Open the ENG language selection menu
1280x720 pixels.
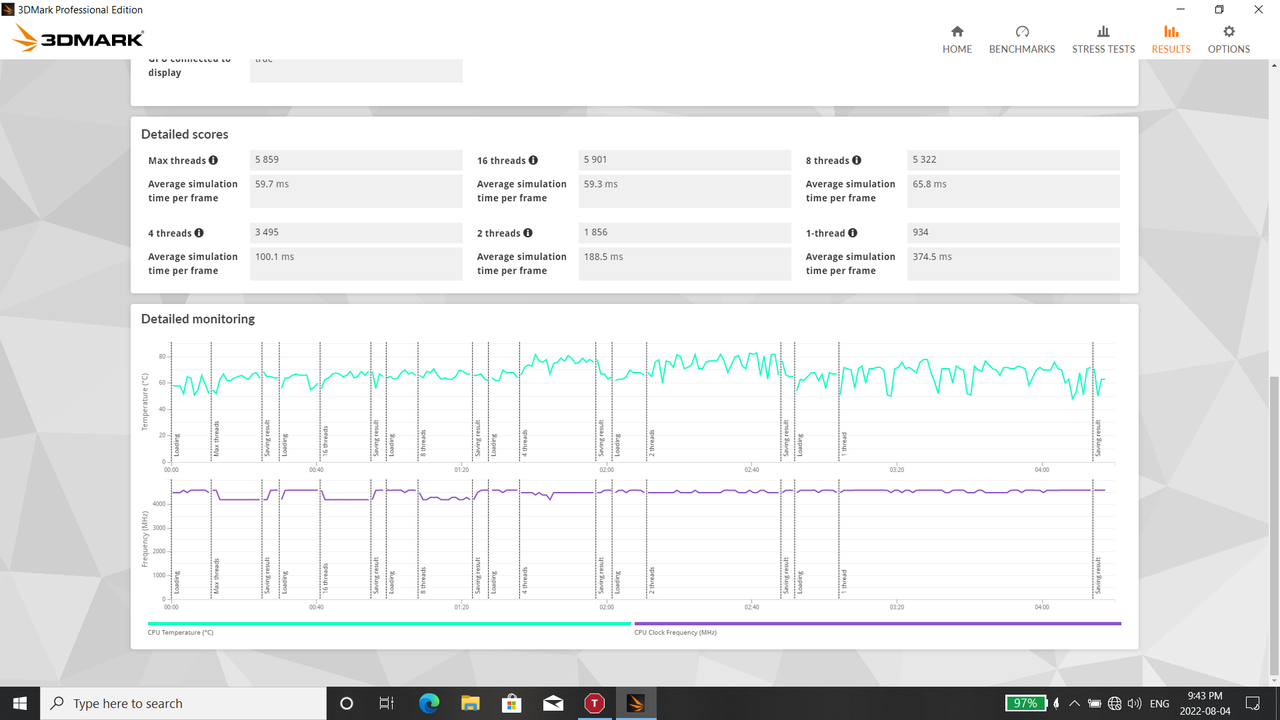1158,703
